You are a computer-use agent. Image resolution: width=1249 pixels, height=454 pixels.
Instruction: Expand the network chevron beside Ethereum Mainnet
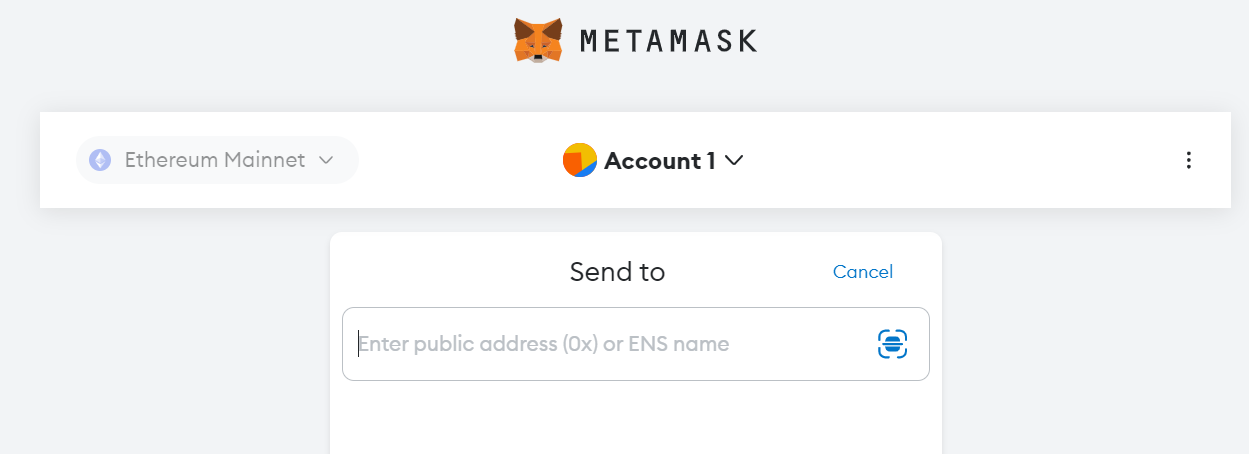(x=325, y=160)
